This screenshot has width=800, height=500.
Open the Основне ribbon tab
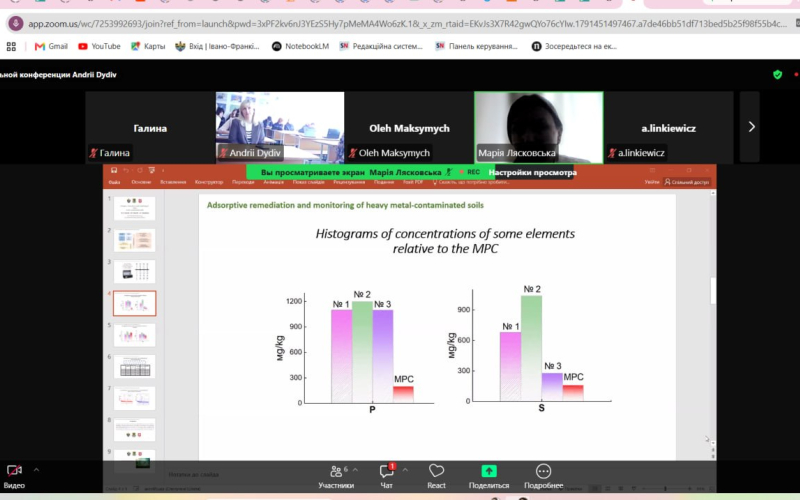click(x=141, y=182)
